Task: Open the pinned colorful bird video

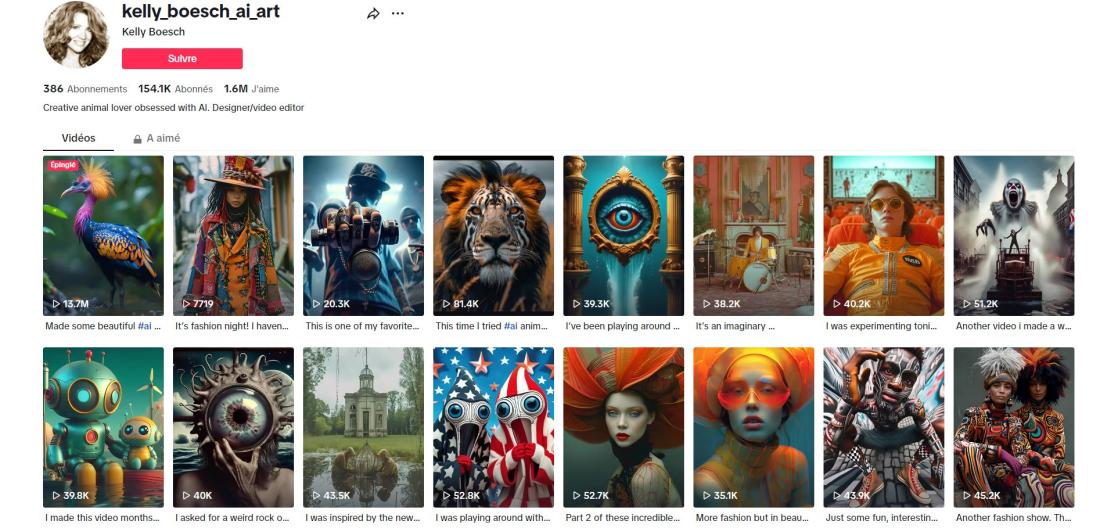Action: [x=103, y=236]
